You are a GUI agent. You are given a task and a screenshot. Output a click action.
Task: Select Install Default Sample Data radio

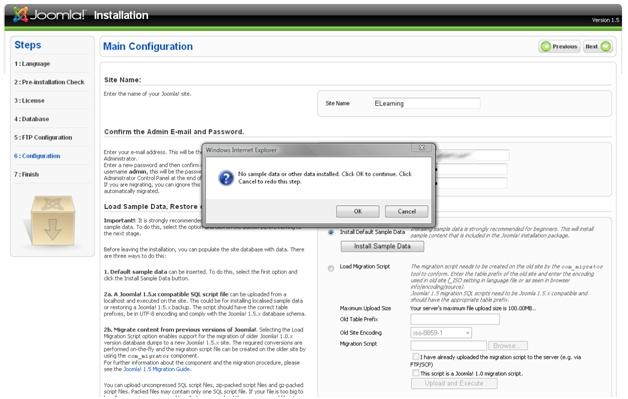pyautogui.click(x=331, y=232)
